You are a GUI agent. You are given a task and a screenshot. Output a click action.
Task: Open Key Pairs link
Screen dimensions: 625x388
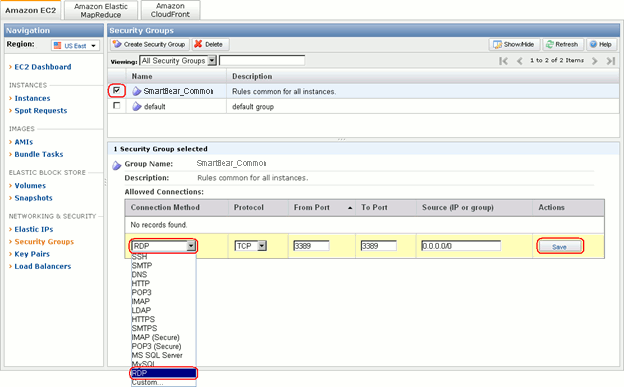pos(32,254)
